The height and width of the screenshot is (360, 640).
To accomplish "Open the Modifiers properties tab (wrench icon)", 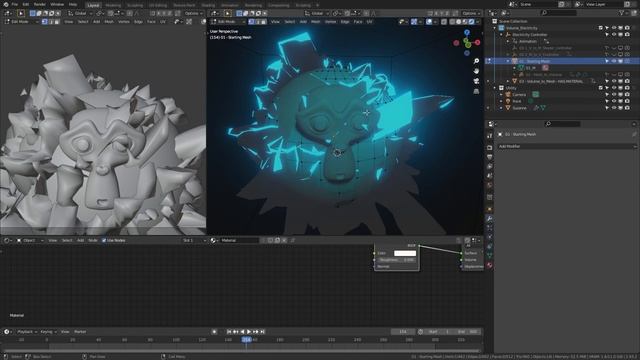I will coord(489,219).
